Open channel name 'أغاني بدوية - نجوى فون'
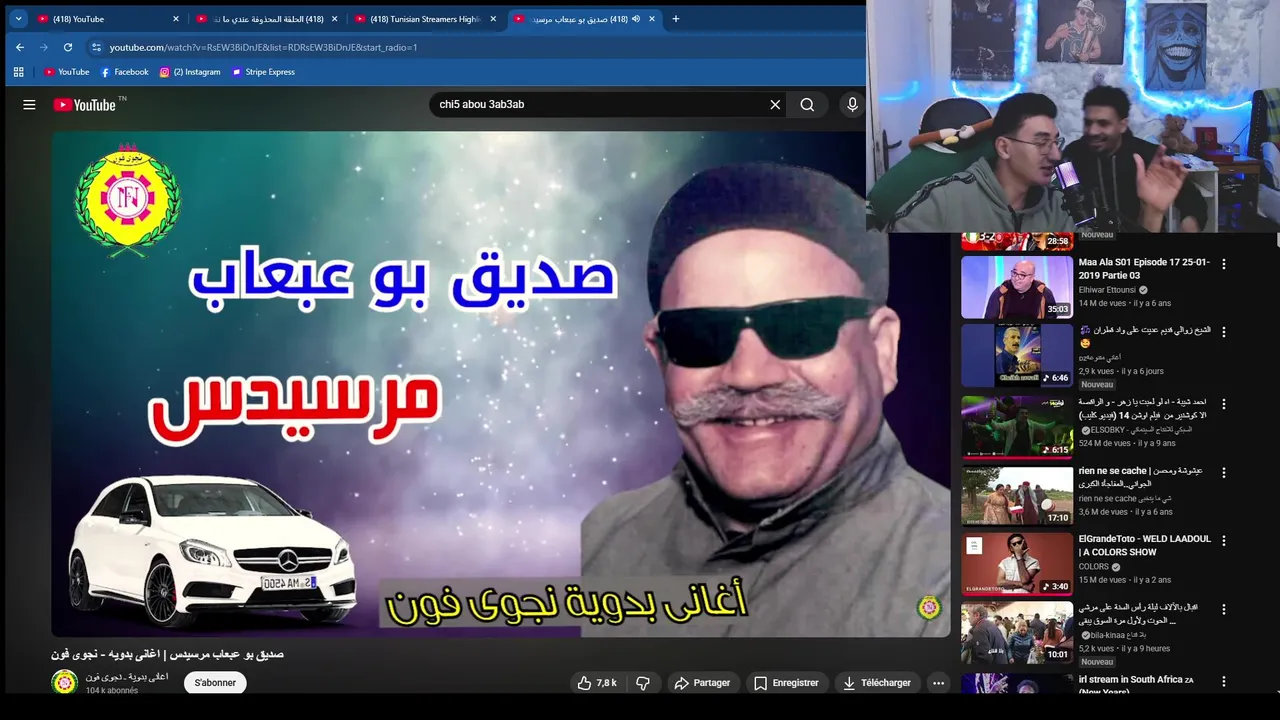The height and width of the screenshot is (720, 1280). click(127, 677)
